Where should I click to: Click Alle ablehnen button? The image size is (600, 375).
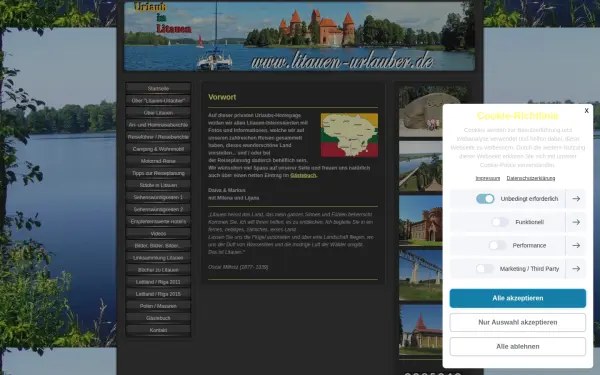517,346
